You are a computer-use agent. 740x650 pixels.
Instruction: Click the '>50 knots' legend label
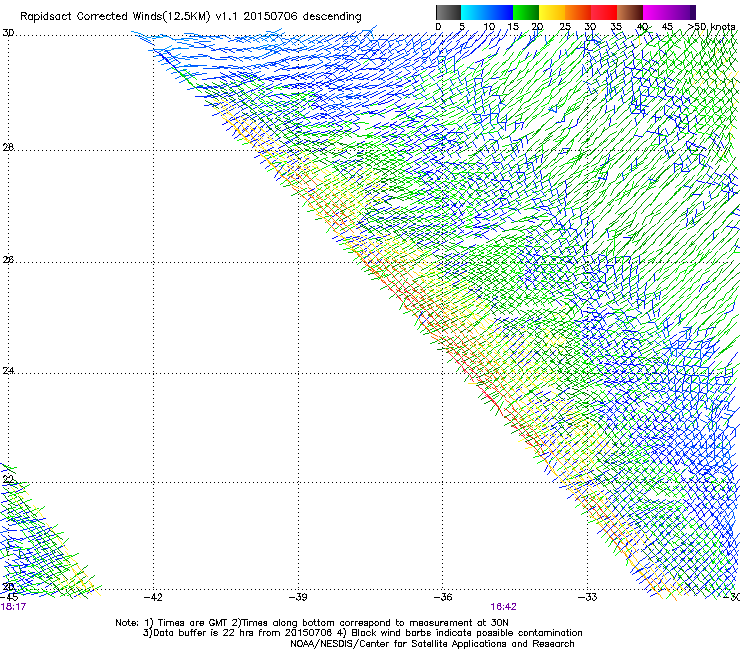tap(712, 26)
